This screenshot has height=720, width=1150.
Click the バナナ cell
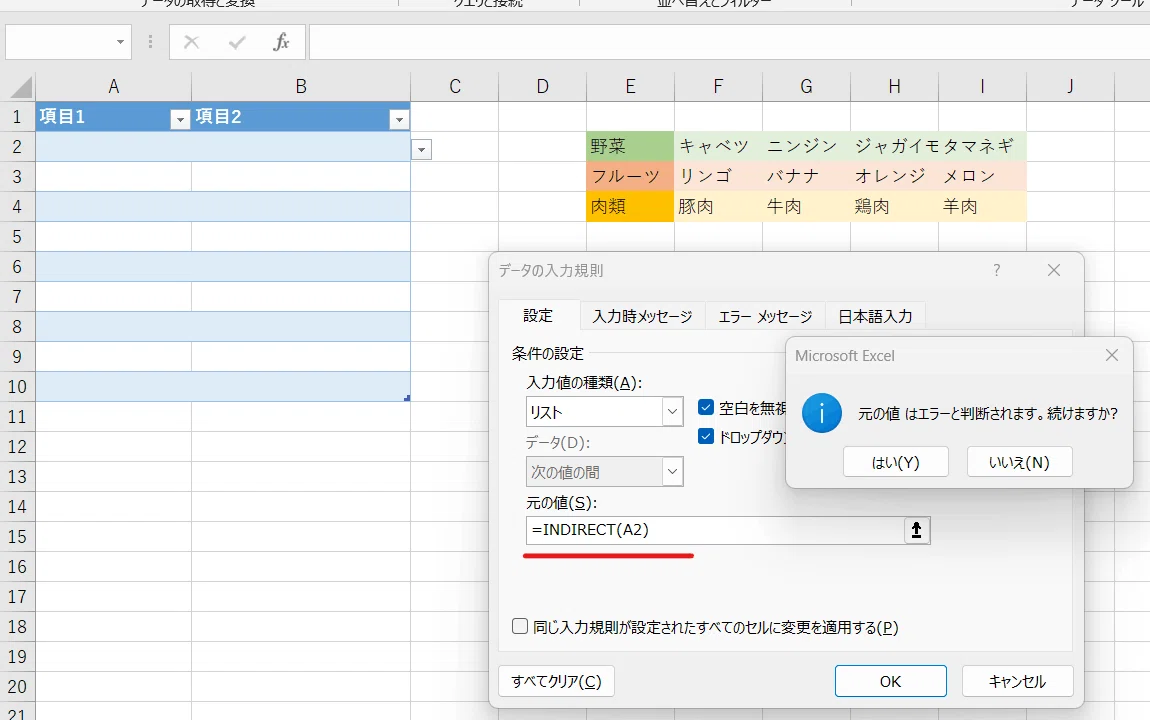pyautogui.click(x=806, y=177)
